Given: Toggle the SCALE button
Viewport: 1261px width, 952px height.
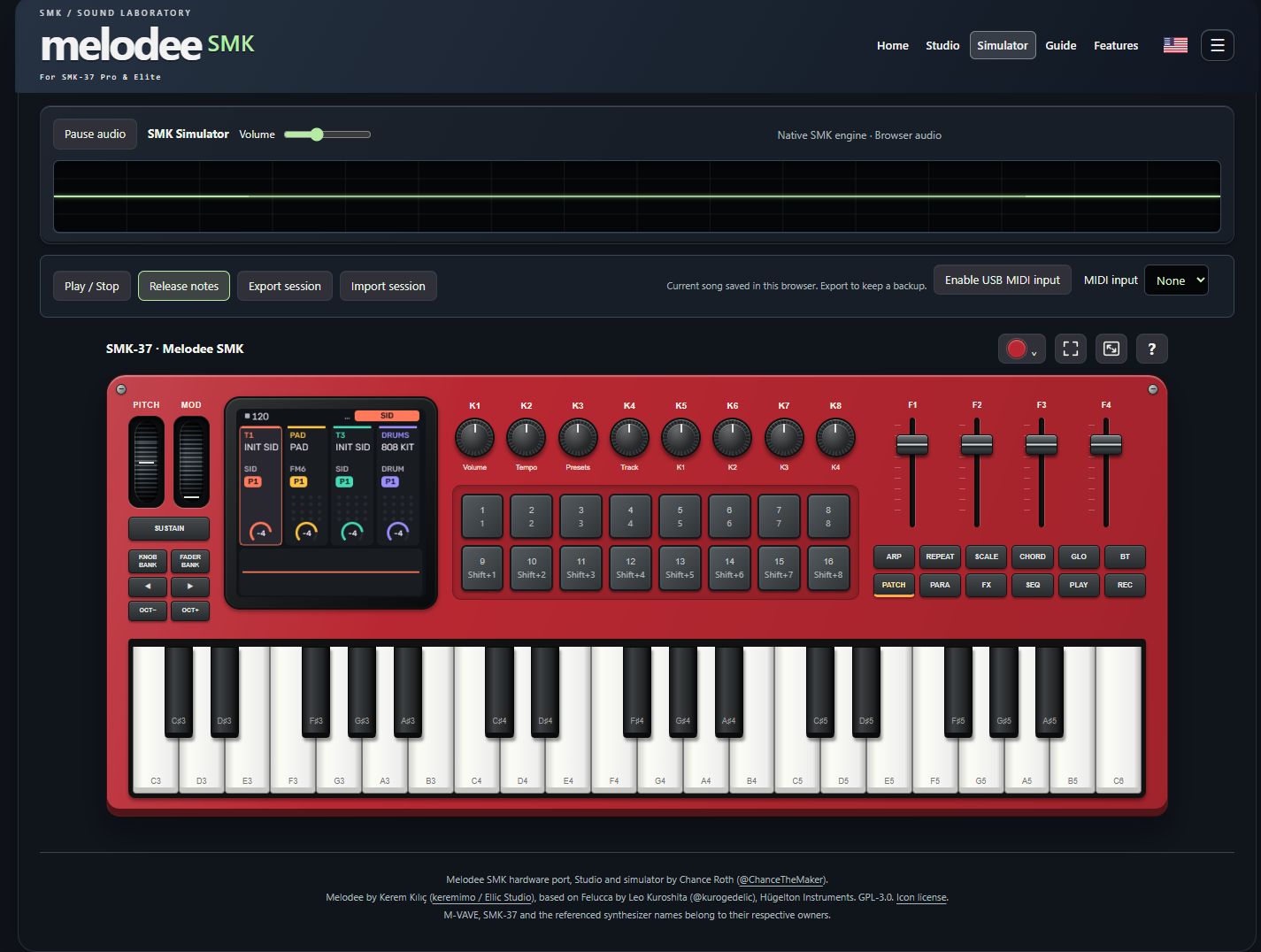Looking at the screenshot, I should (986, 557).
